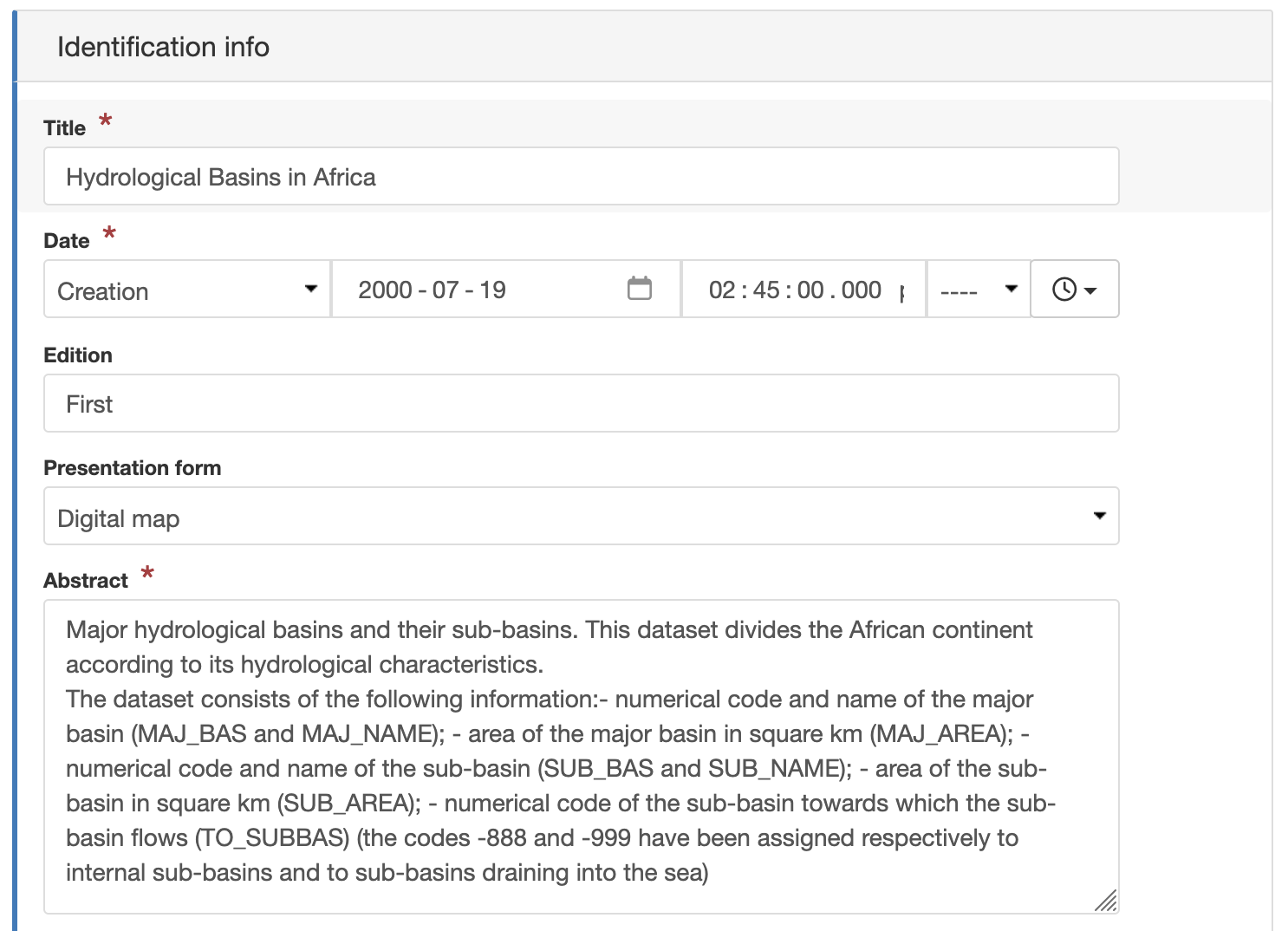1288x931 pixels.
Task: Click the clock icon button beside time zone
Action: click(1074, 290)
